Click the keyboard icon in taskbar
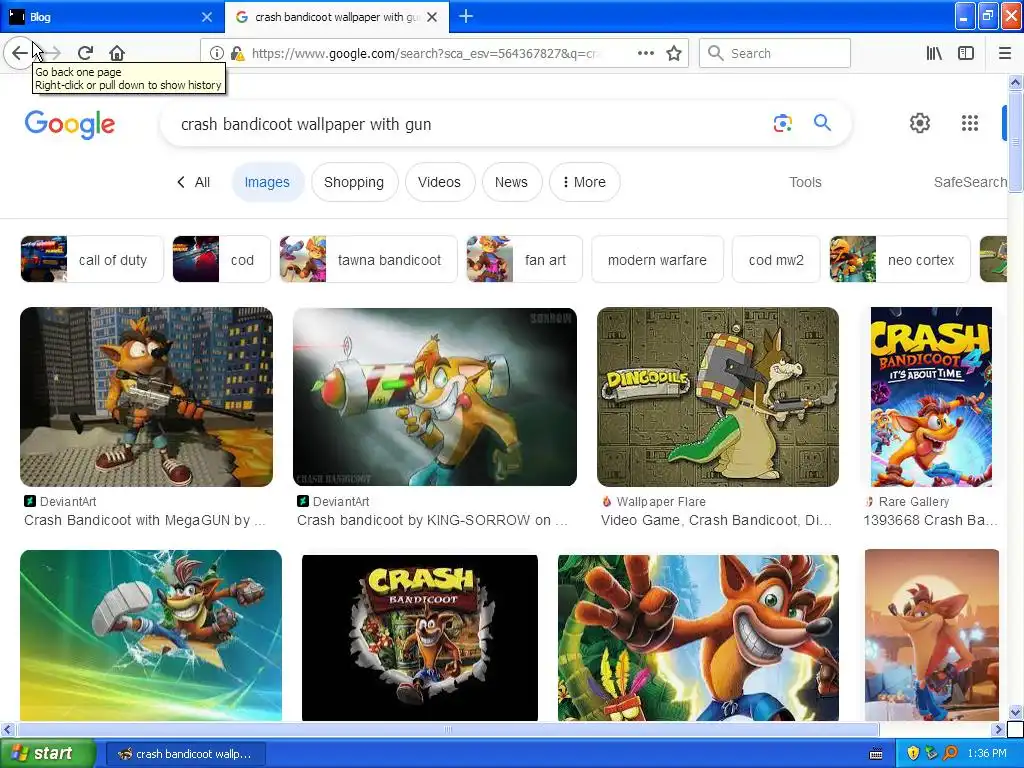The image size is (1024, 768). tap(876, 754)
